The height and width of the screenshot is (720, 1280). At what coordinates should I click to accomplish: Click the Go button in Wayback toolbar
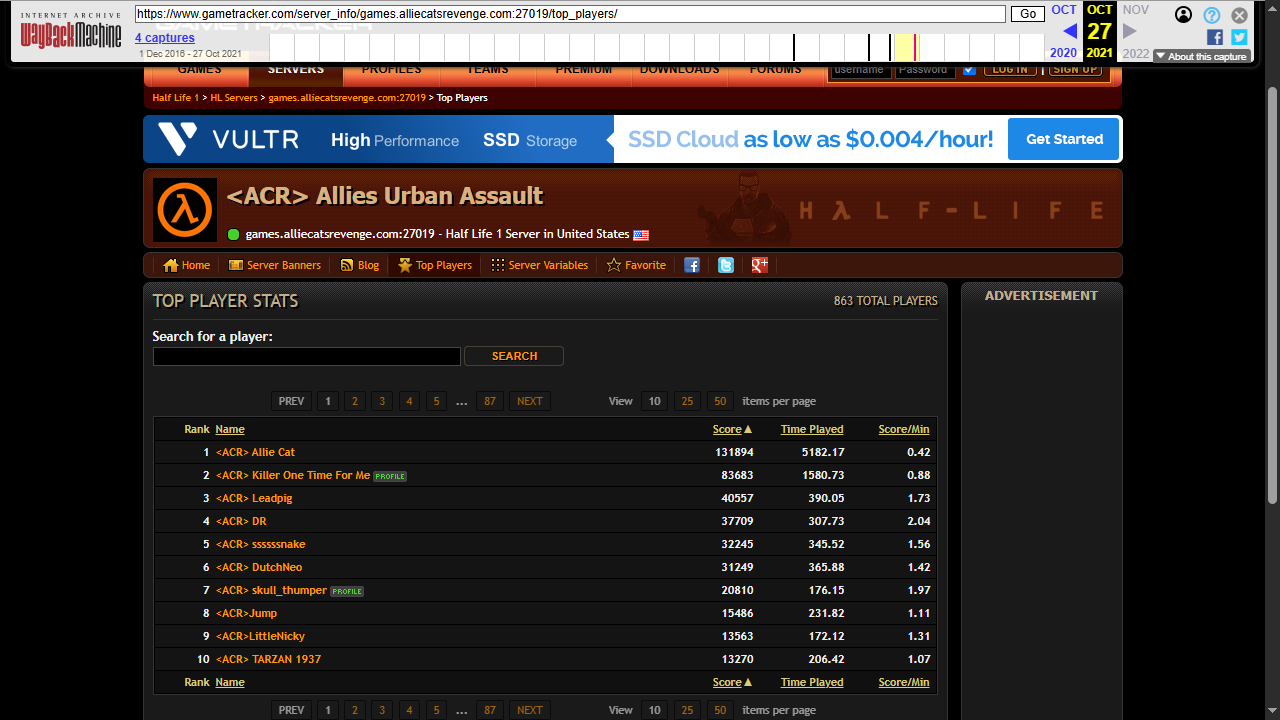1027,14
